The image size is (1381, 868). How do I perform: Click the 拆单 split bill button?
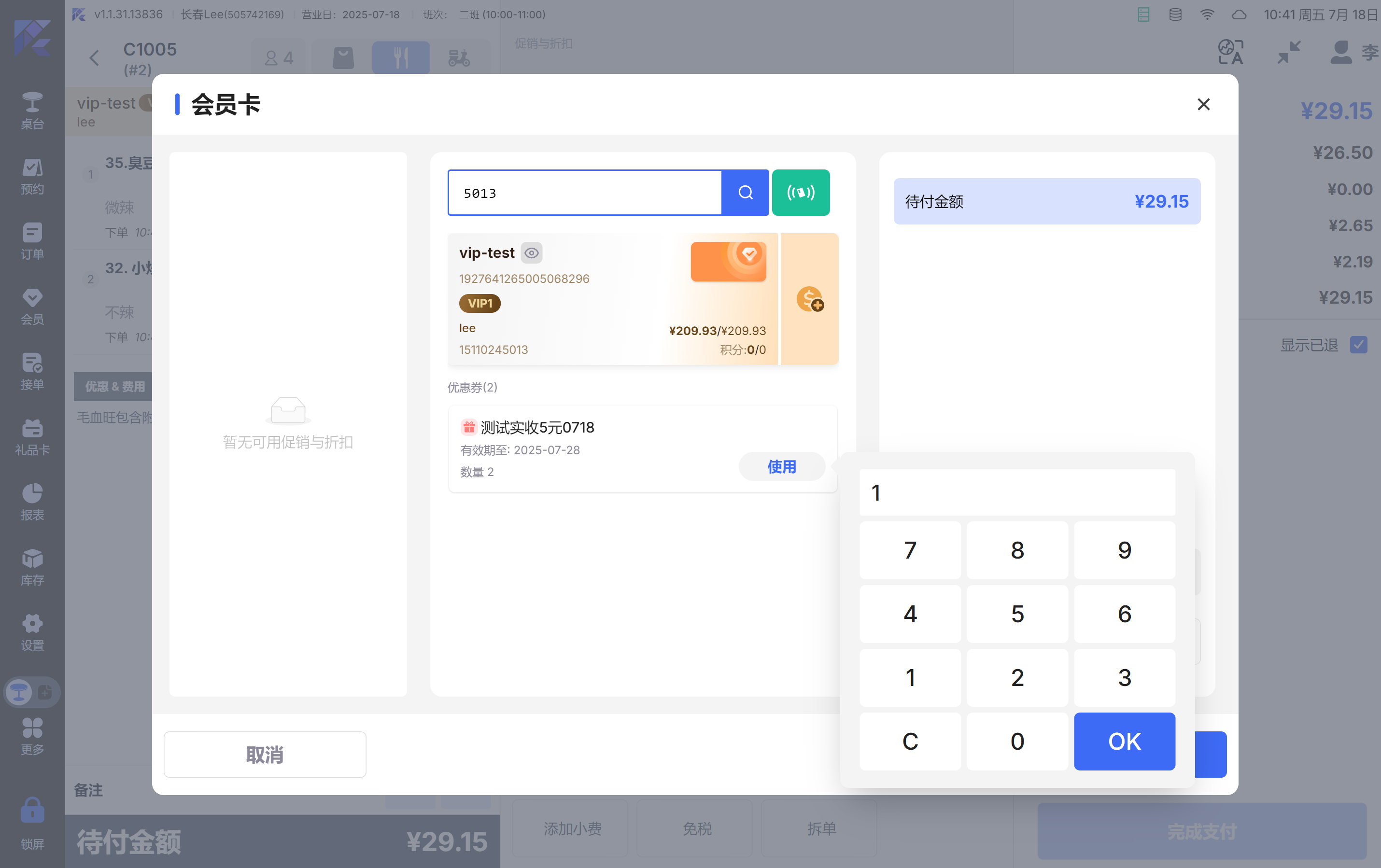pyautogui.click(x=821, y=828)
